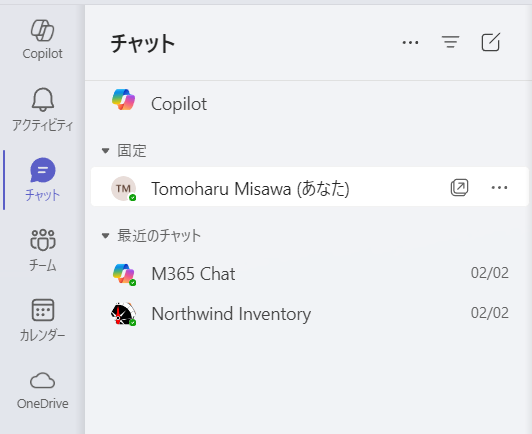
Task: Open the Tomoharu Misawa (あなた) chat
Action: 310,186
